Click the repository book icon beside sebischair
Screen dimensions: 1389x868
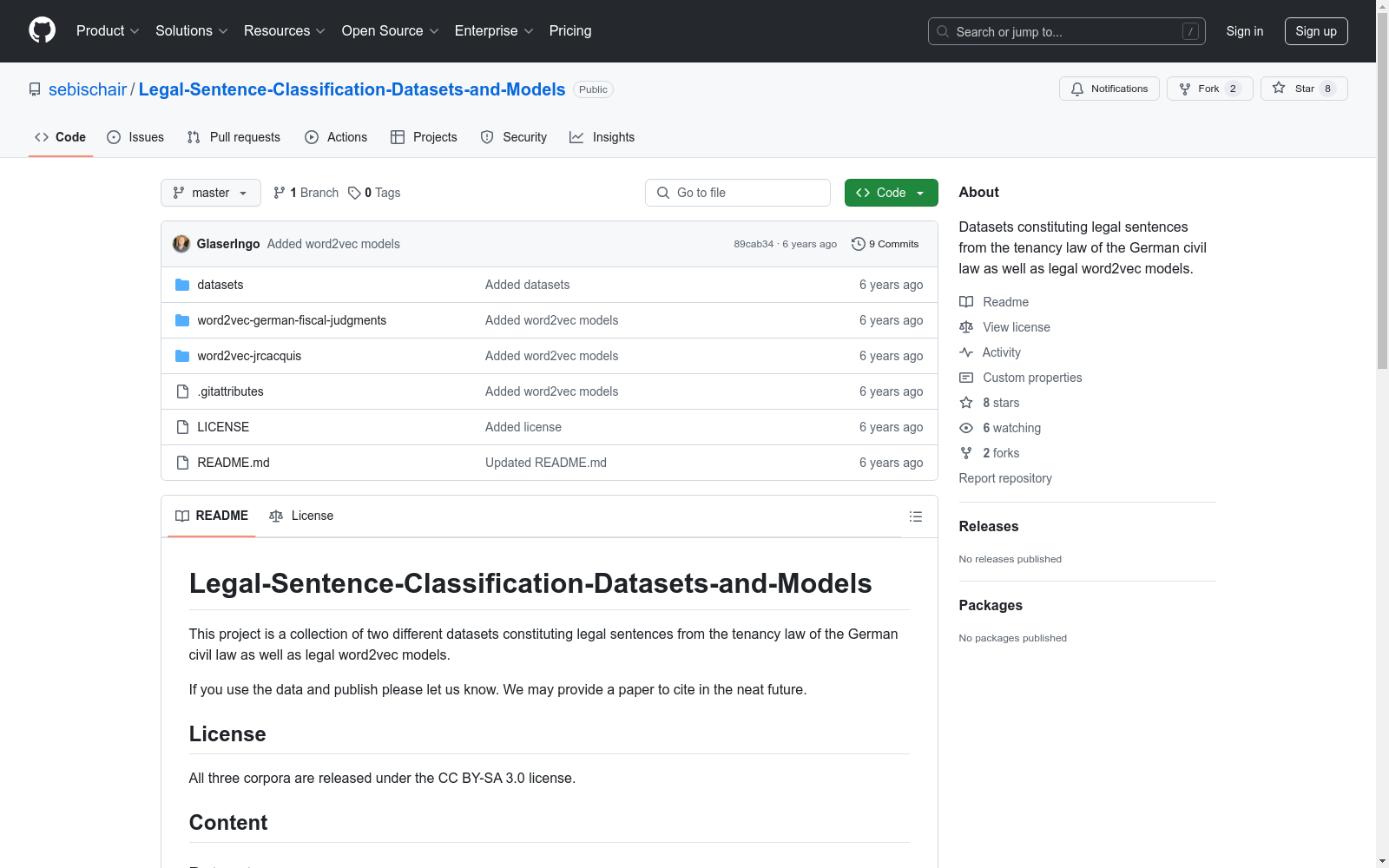point(35,89)
